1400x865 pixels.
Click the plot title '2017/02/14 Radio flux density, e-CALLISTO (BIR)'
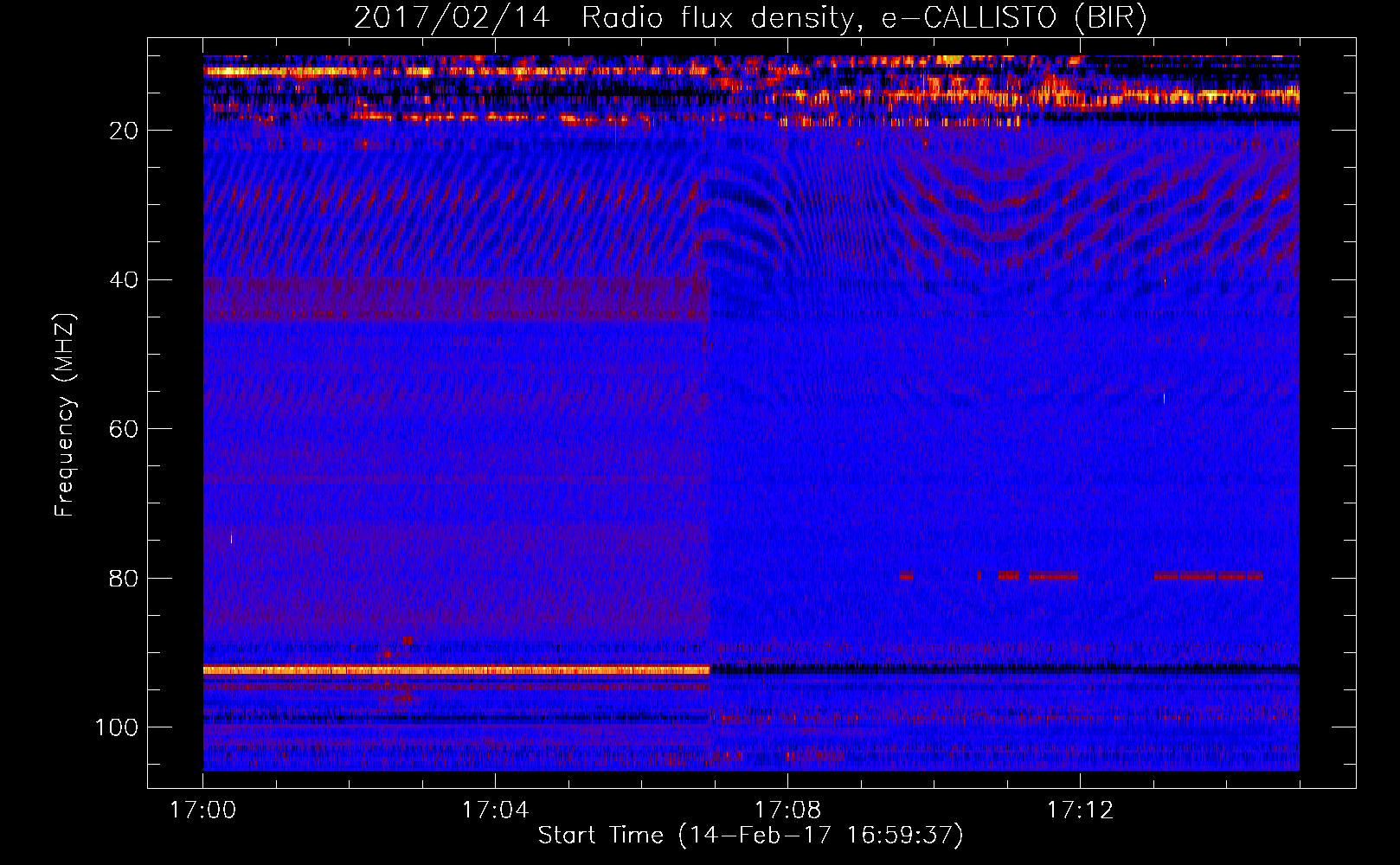click(x=750, y=18)
